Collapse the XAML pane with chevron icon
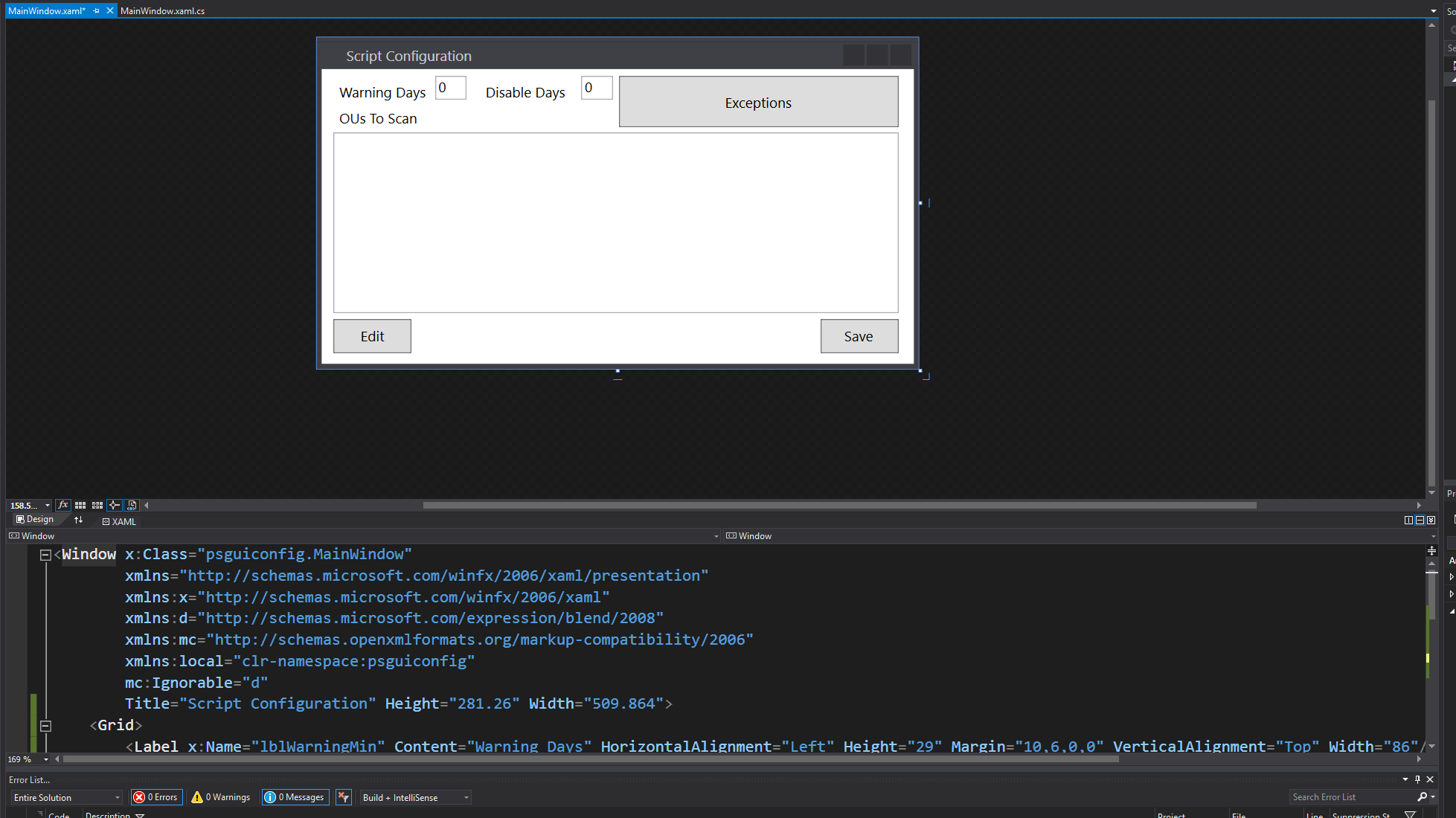This screenshot has width=1456, height=818. (1431, 520)
